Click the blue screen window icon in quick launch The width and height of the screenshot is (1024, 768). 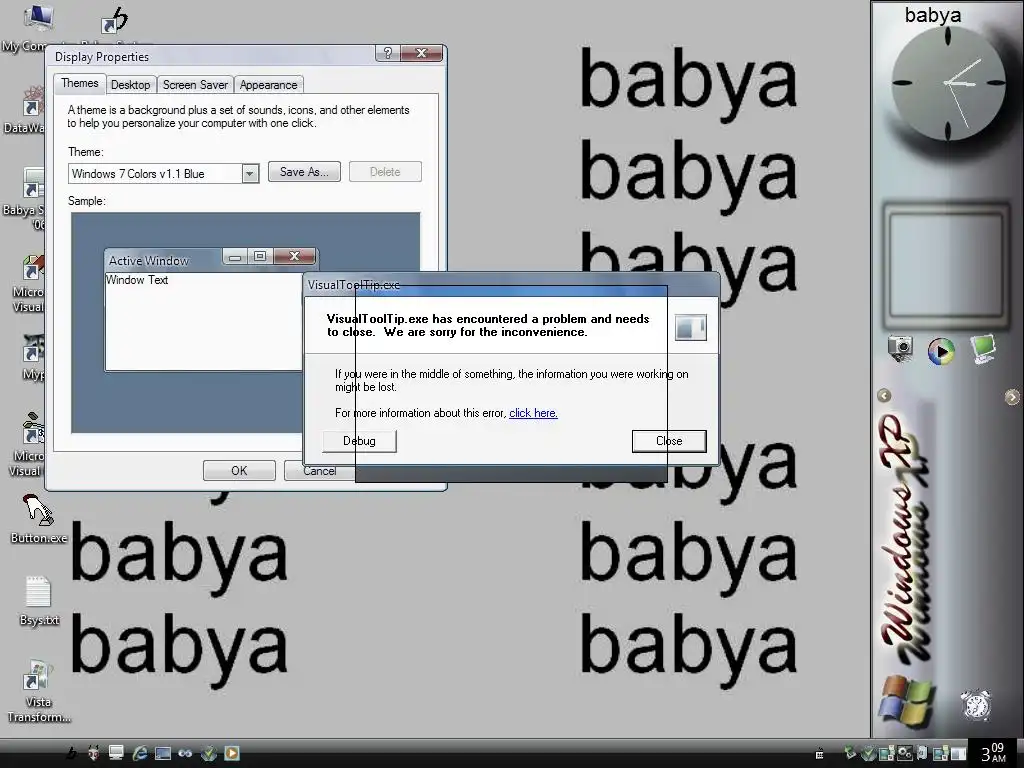(163, 754)
